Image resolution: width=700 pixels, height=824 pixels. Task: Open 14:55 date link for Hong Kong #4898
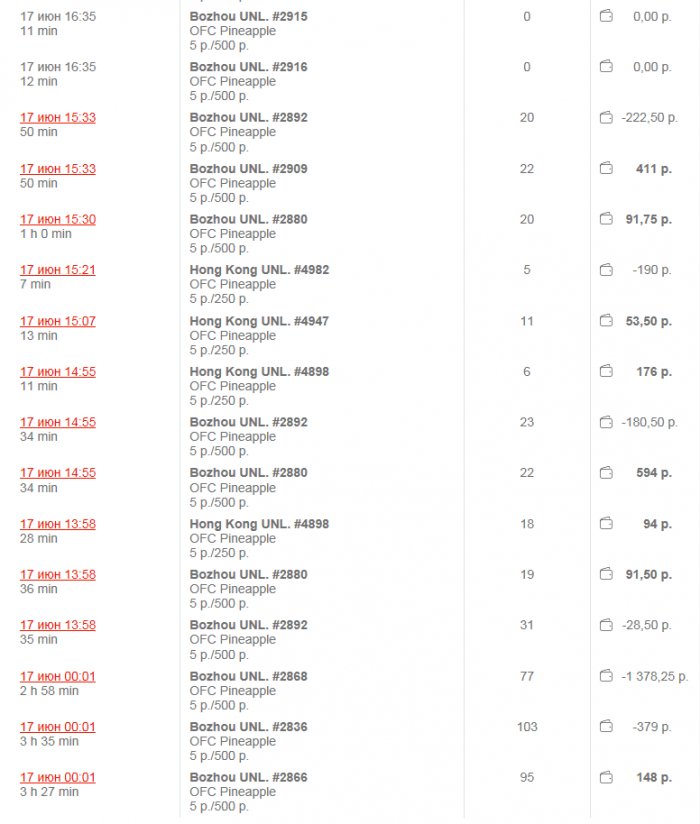click(x=58, y=372)
